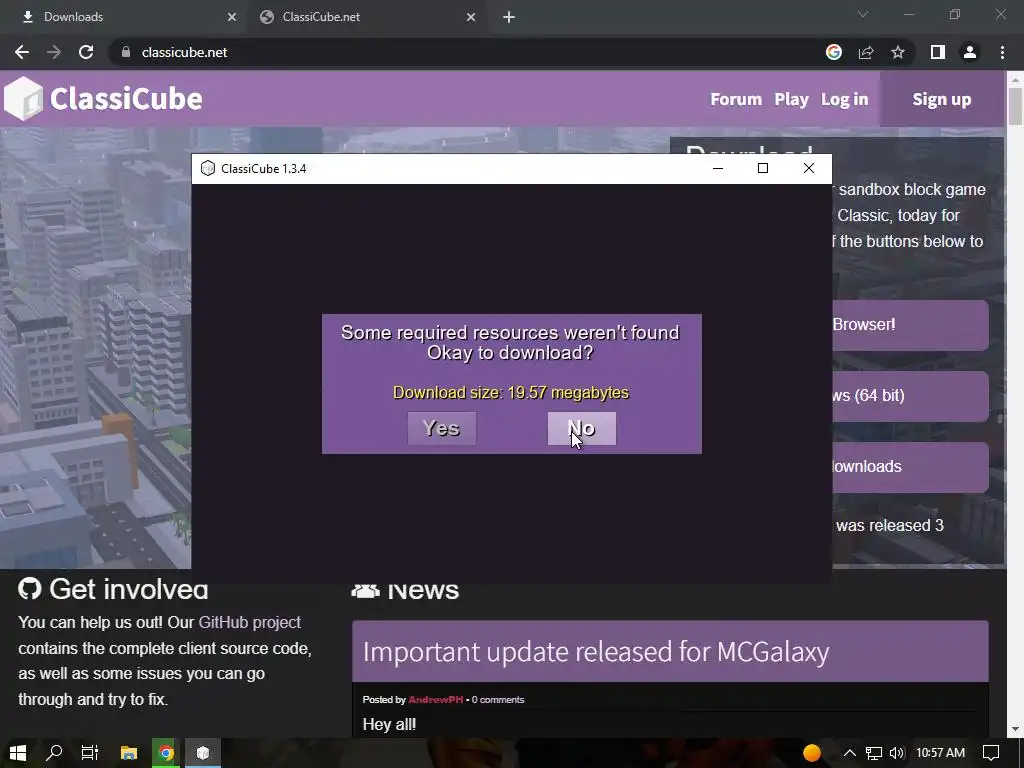Open the Google icon in address bar
This screenshot has width=1024, height=768.
tap(834, 52)
